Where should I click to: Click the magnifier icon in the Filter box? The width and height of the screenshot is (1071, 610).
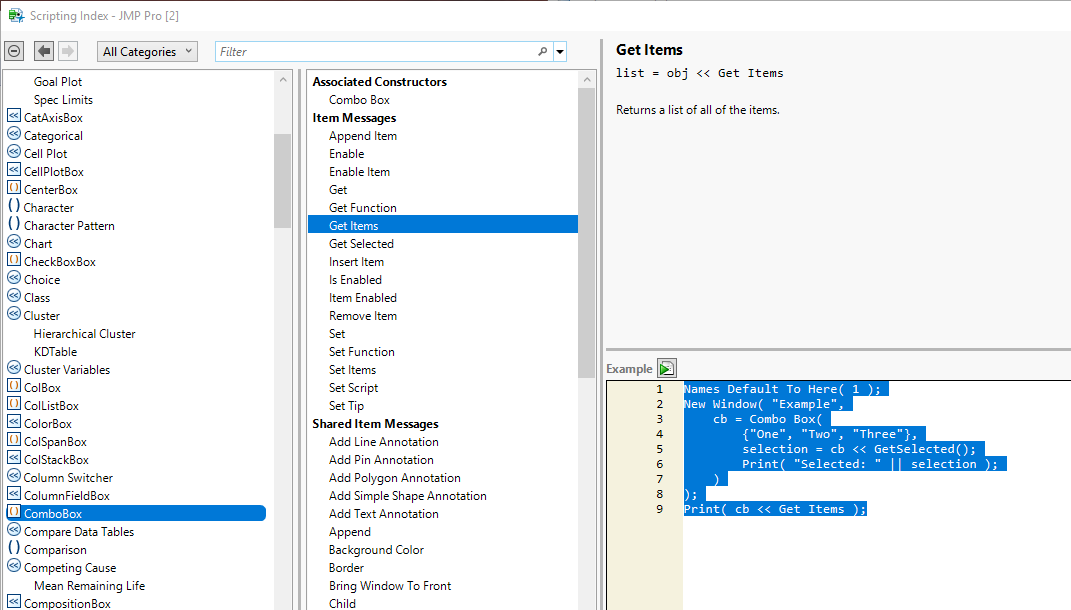click(x=542, y=52)
